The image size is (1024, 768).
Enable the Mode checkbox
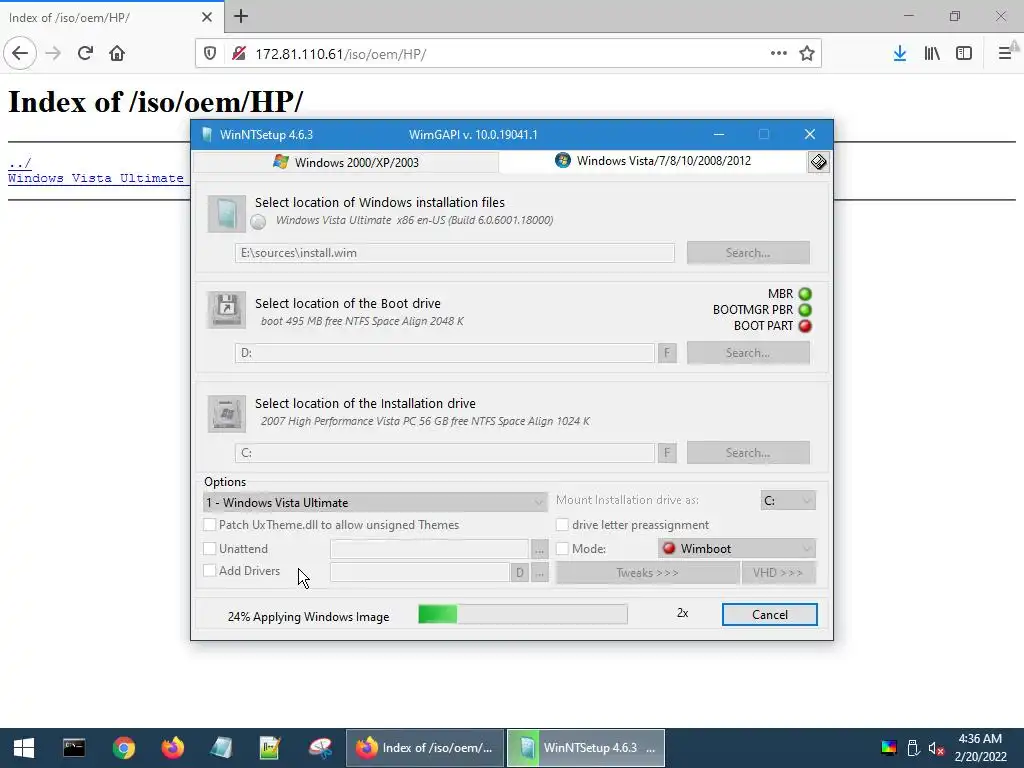point(562,549)
